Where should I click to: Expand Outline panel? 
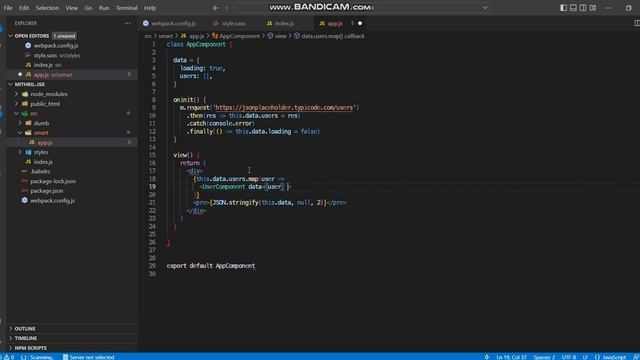point(25,329)
